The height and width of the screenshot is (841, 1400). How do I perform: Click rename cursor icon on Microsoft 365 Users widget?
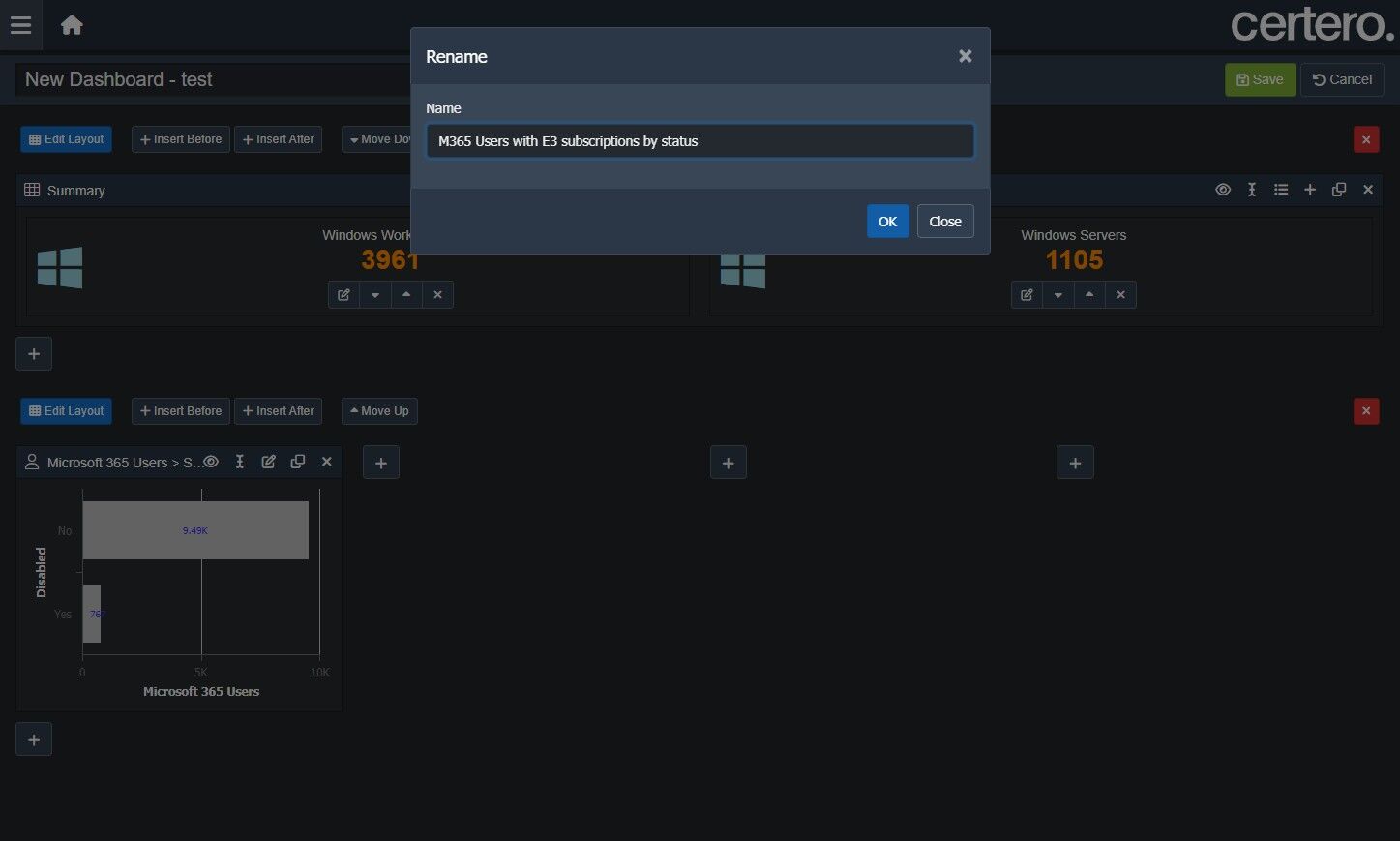tap(240, 462)
